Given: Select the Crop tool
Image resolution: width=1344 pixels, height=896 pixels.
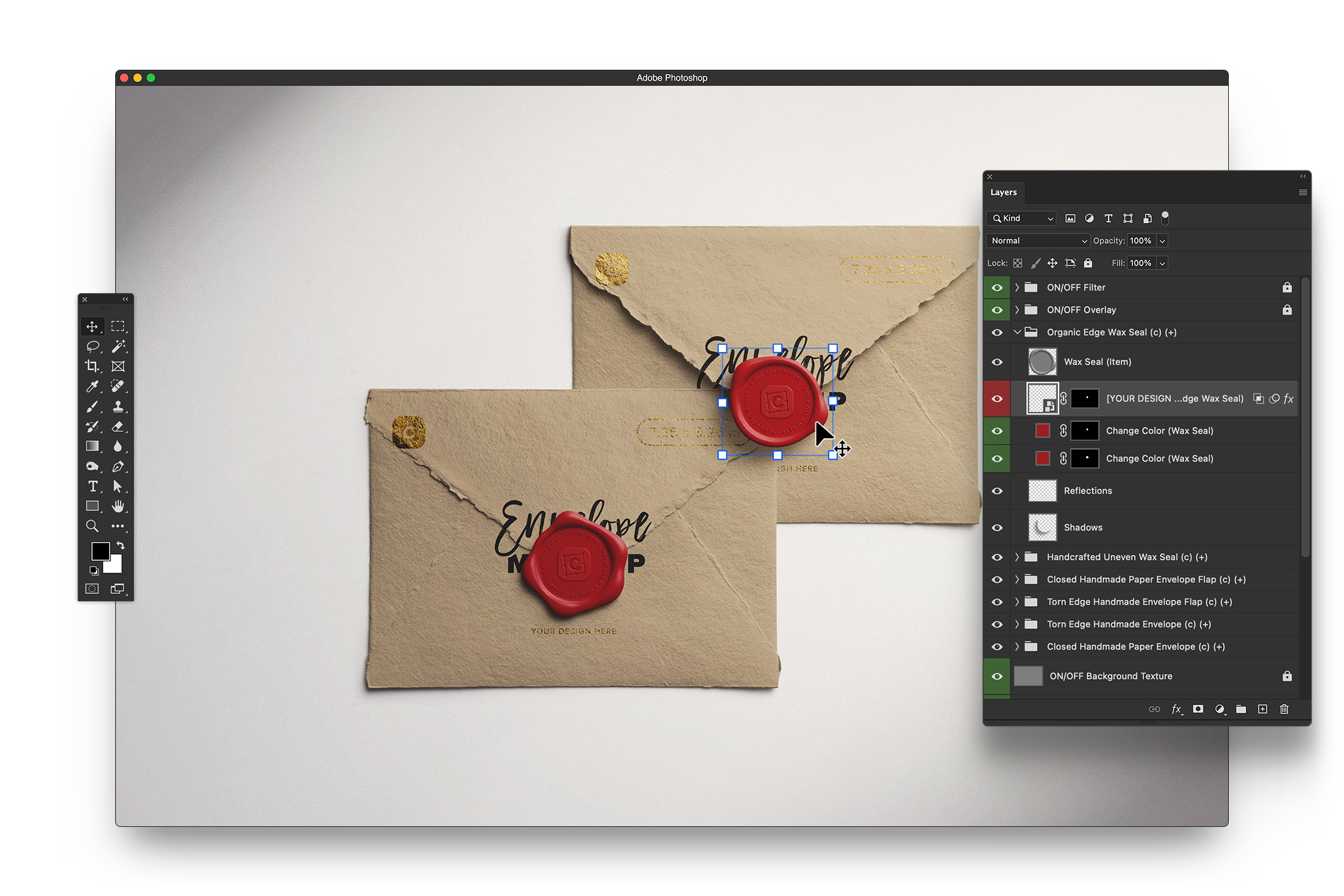Looking at the screenshot, I should click(x=92, y=366).
